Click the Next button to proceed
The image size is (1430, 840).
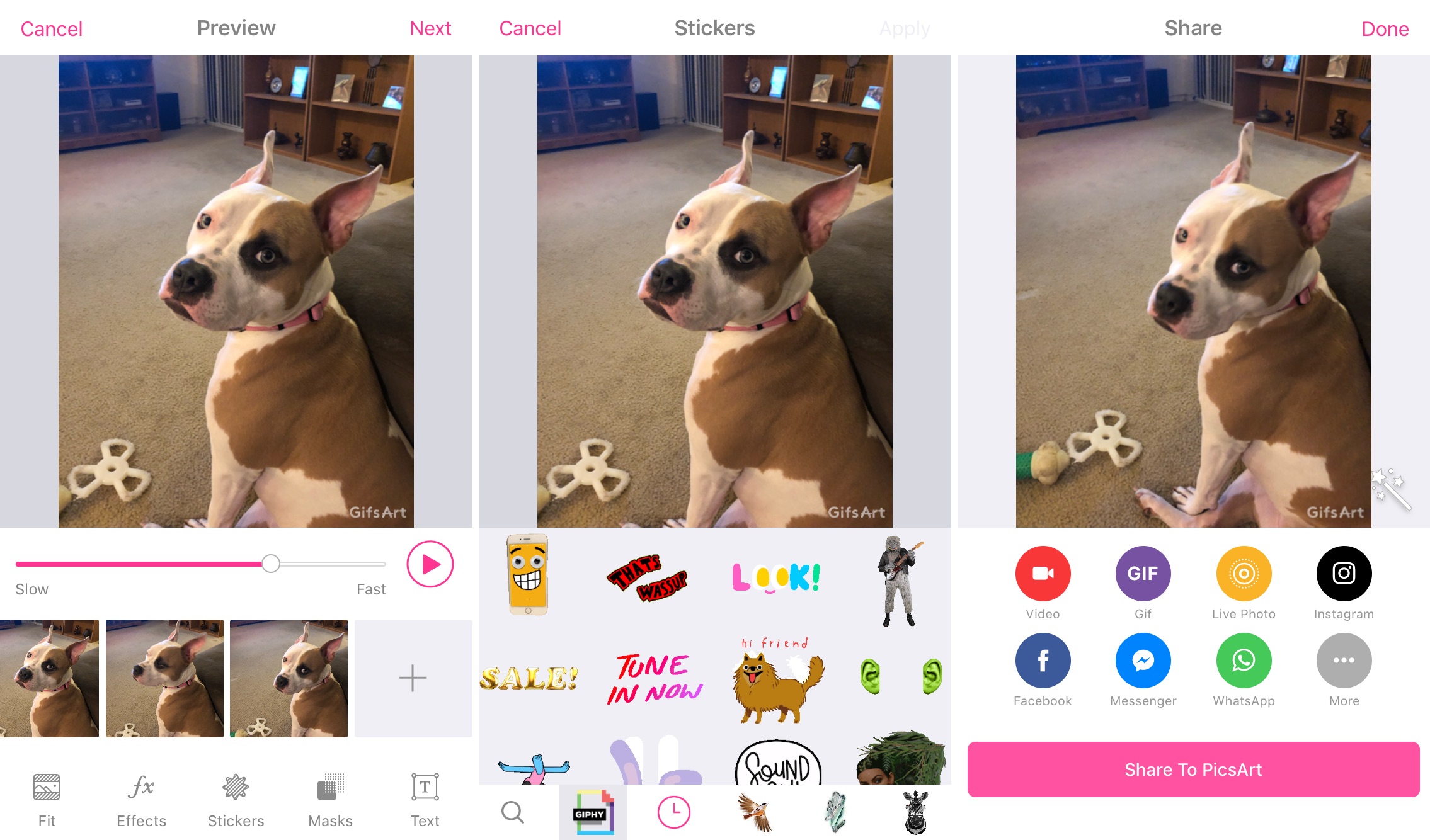tap(429, 28)
